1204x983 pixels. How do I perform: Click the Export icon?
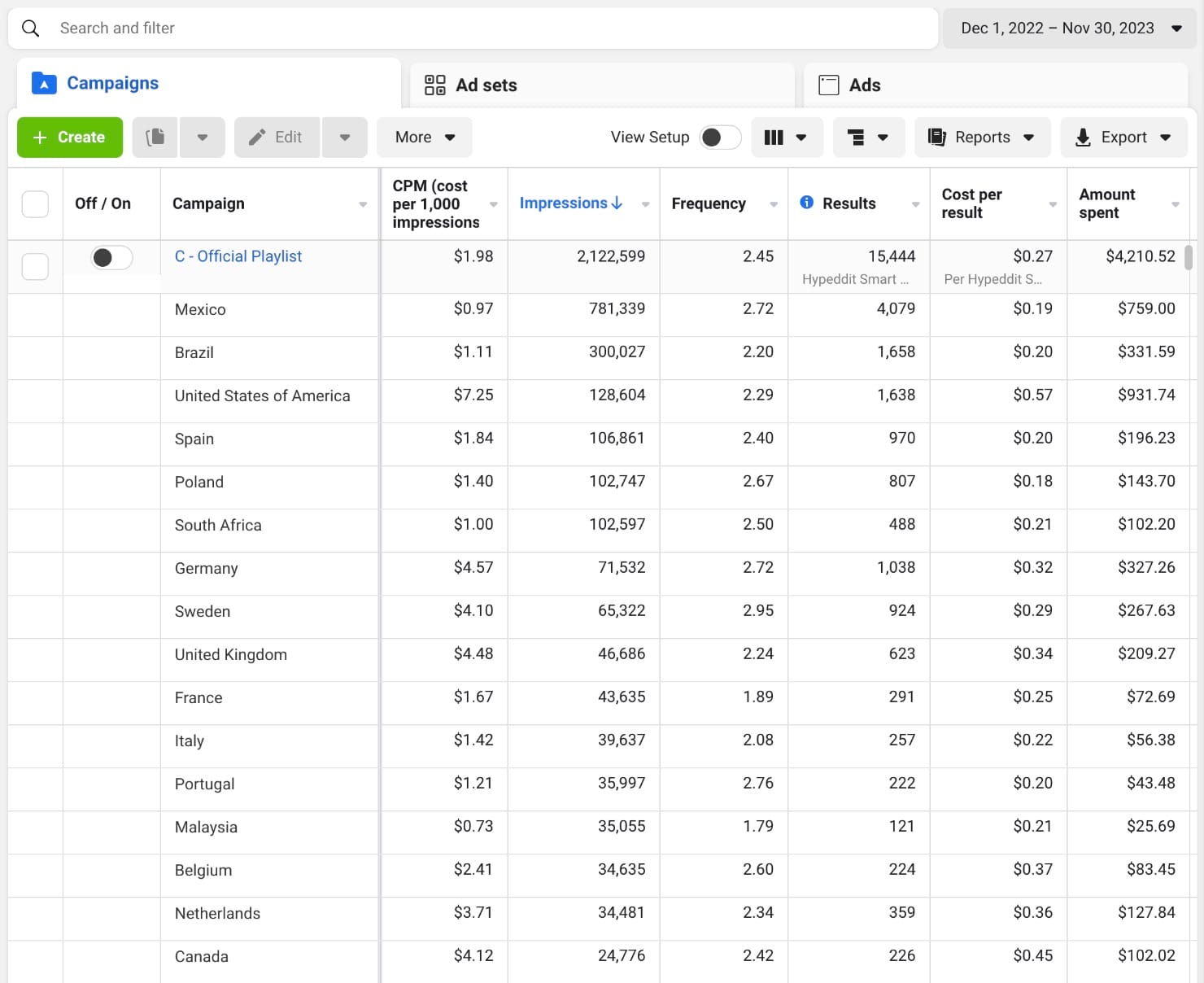1083,137
